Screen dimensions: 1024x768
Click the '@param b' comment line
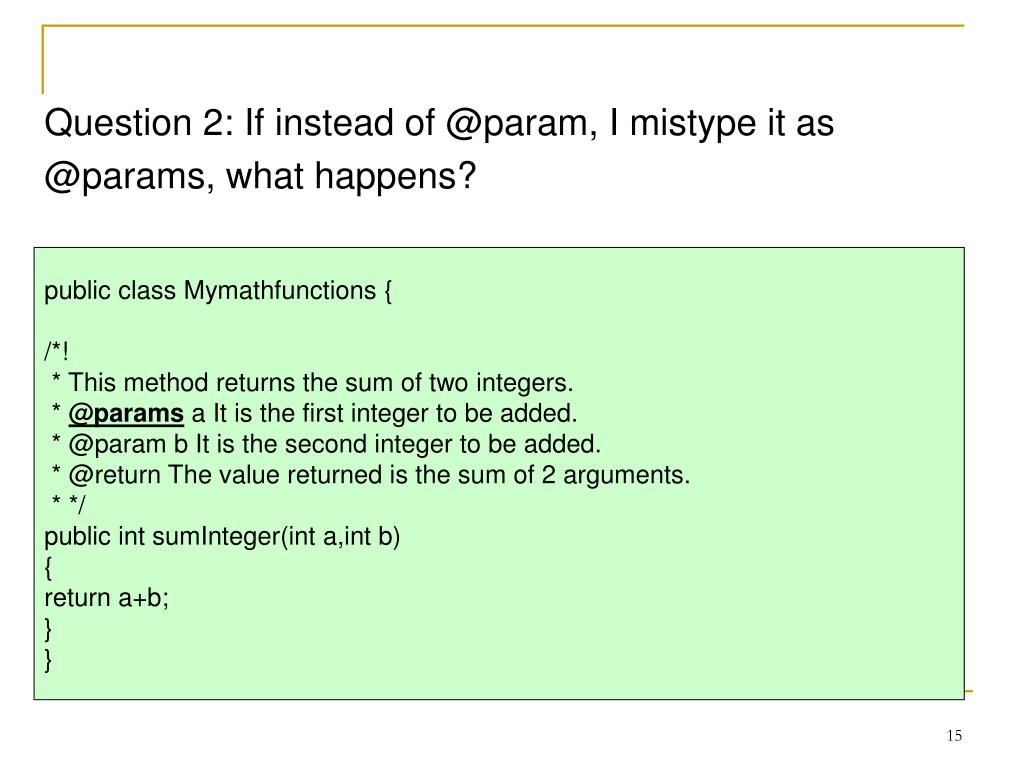click(326, 445)
